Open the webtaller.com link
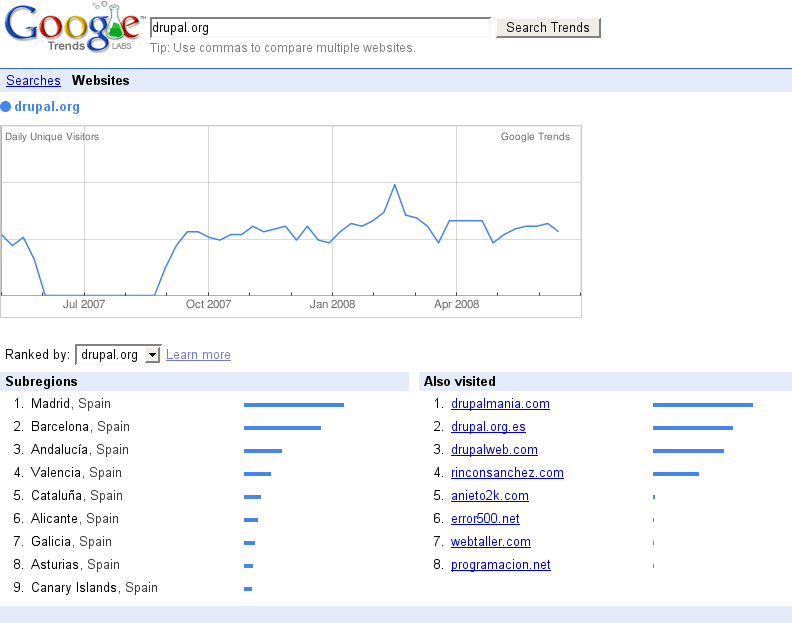 pos(490,542)
